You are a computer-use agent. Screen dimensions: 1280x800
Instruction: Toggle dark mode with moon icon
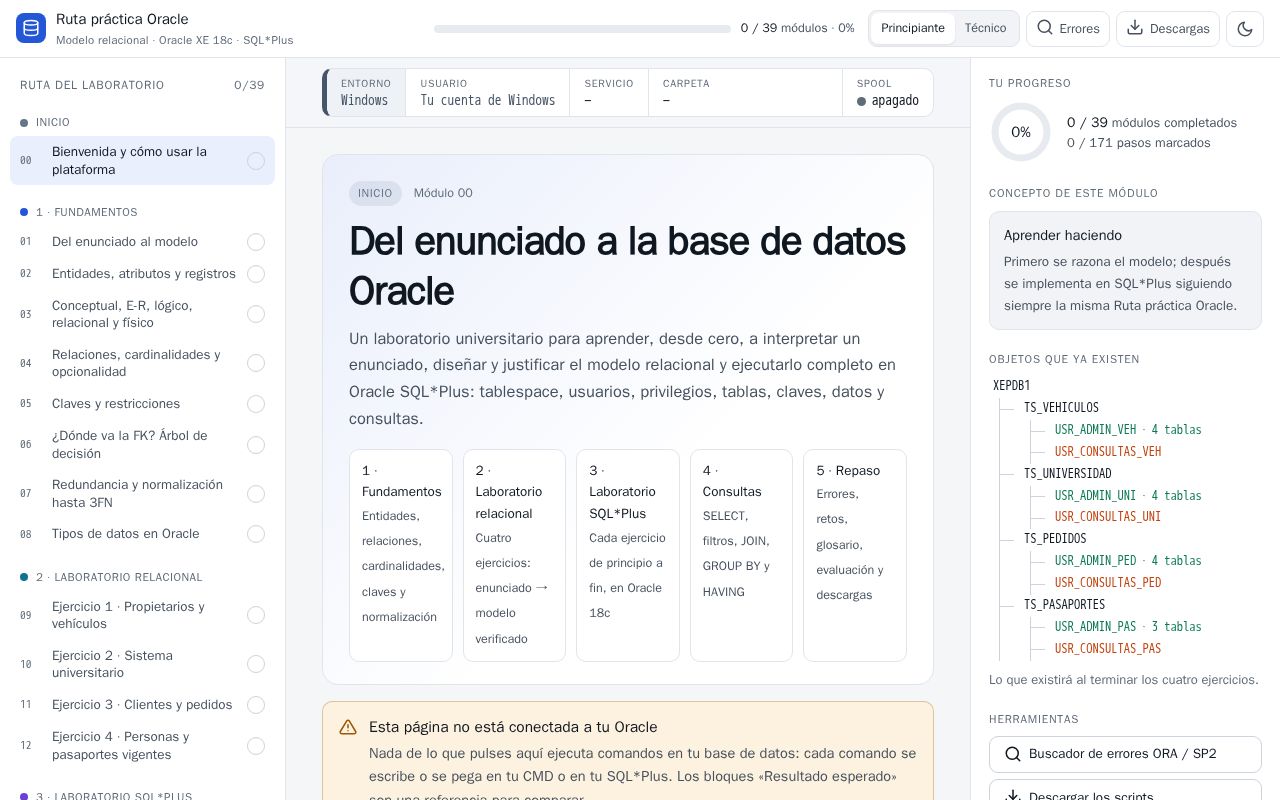click(x=1245, y=28)
